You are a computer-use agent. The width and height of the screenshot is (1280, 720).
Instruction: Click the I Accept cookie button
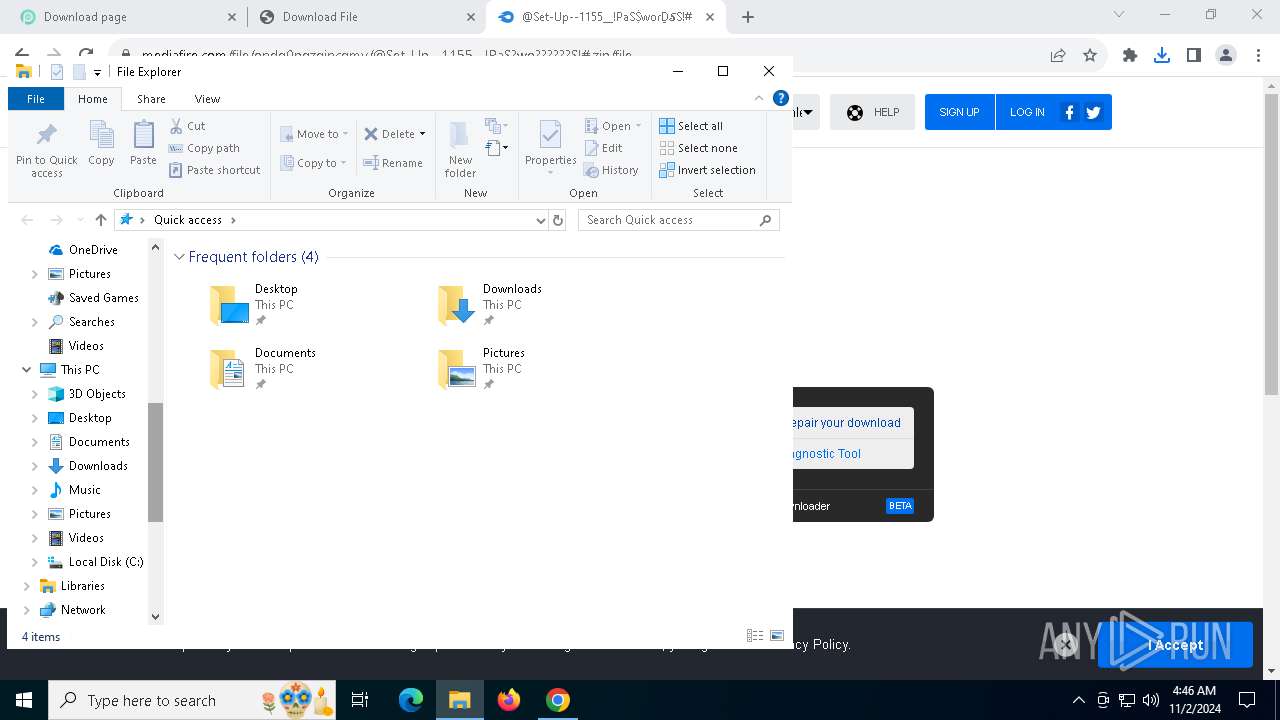pyautogui.click(x=1175, y=645)
